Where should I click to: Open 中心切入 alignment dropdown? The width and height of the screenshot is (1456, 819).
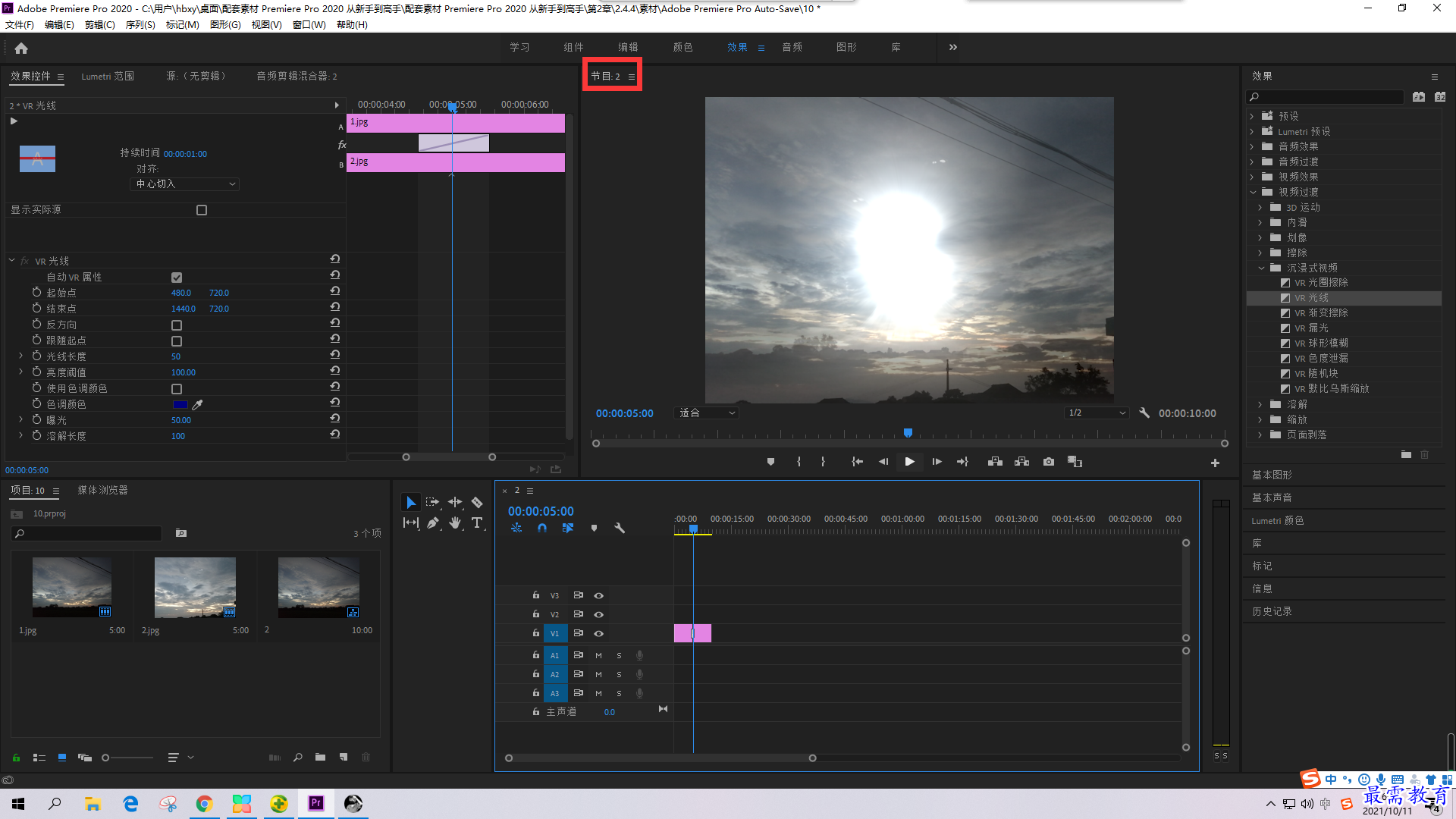click(x=185, y=184)
